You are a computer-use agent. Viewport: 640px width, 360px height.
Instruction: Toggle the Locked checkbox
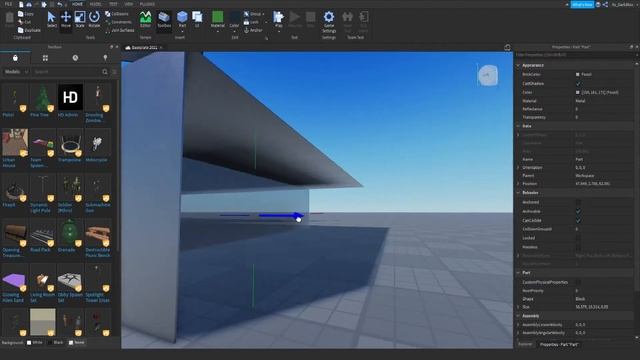coord(578,238)
